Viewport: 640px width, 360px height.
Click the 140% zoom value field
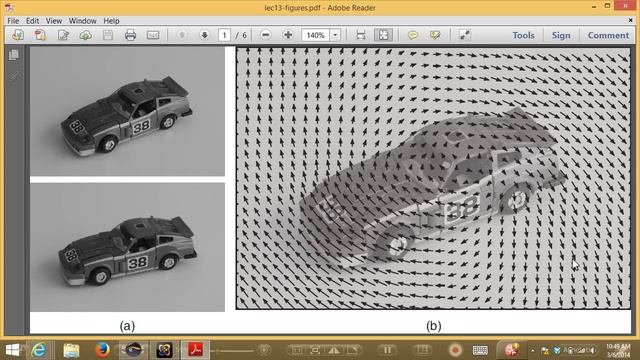click(x=316, y=35)
